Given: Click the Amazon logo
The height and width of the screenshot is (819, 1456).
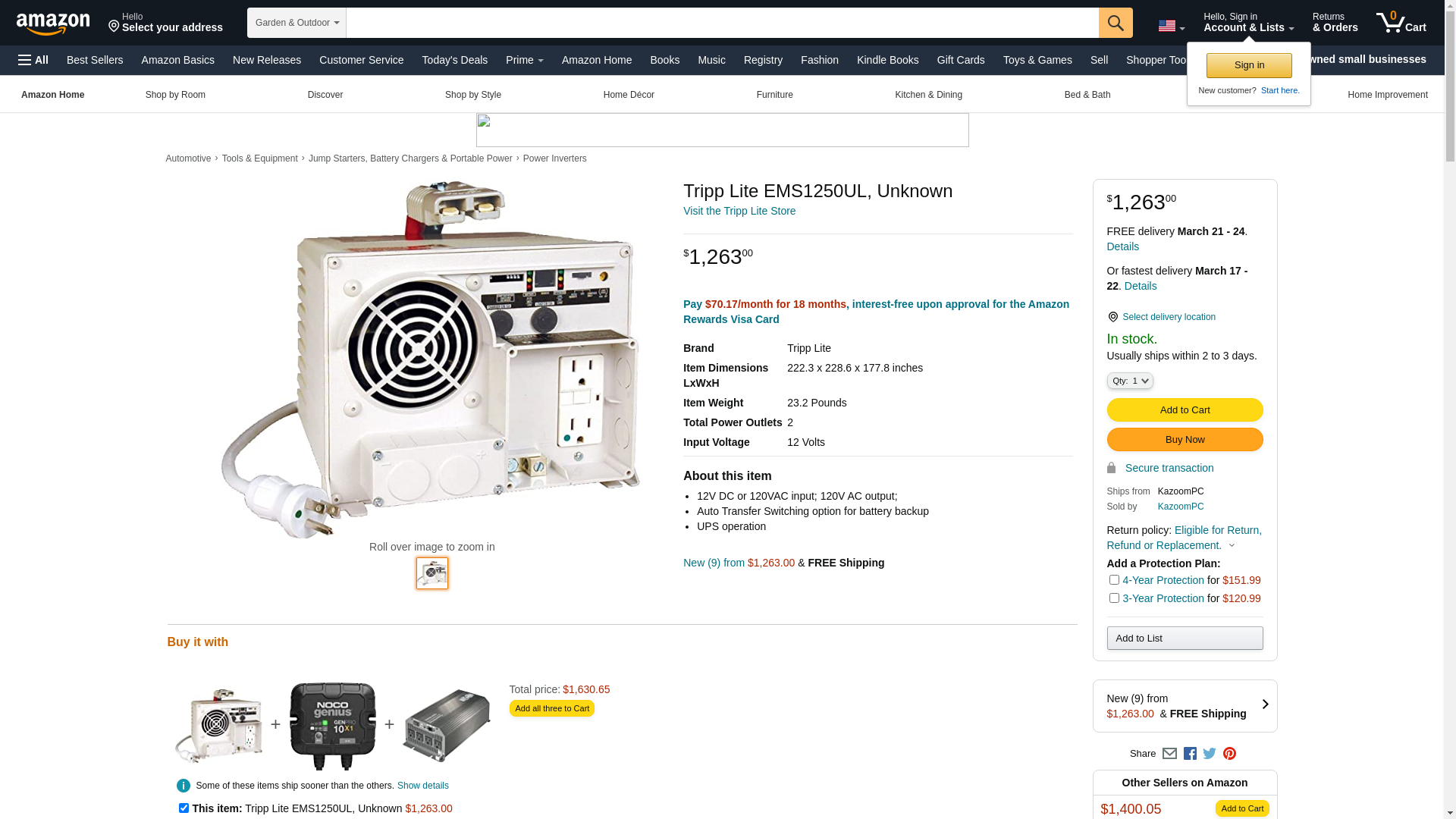Looking at the screenshot, I should click(x=53, y=24).
